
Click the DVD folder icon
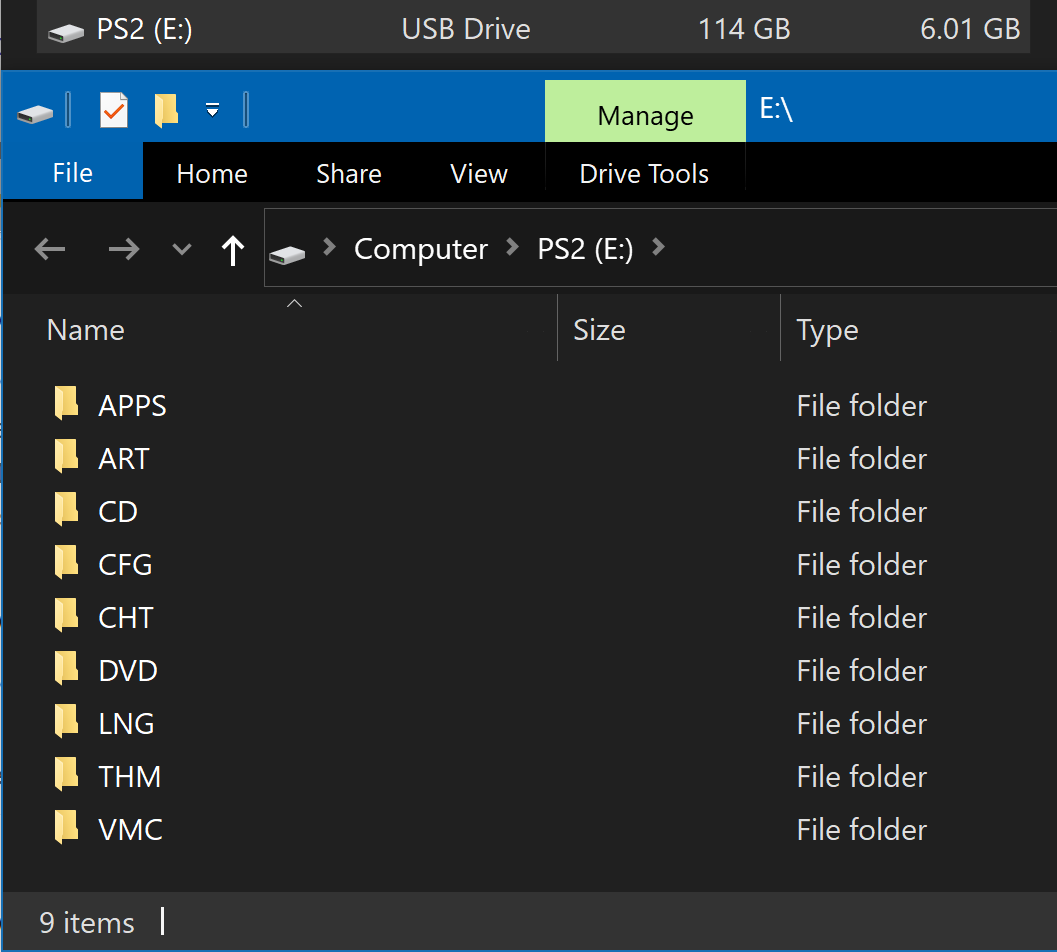tap(66, 668)
